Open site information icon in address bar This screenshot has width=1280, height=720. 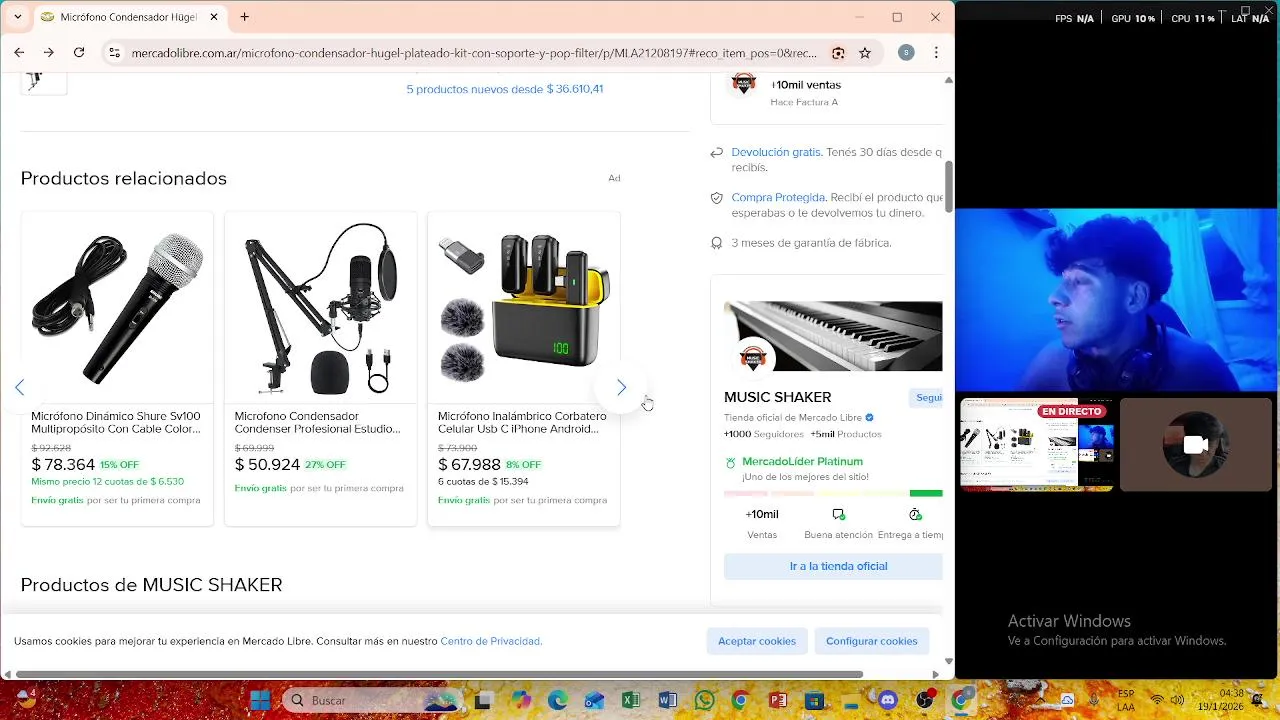[114, 53]
